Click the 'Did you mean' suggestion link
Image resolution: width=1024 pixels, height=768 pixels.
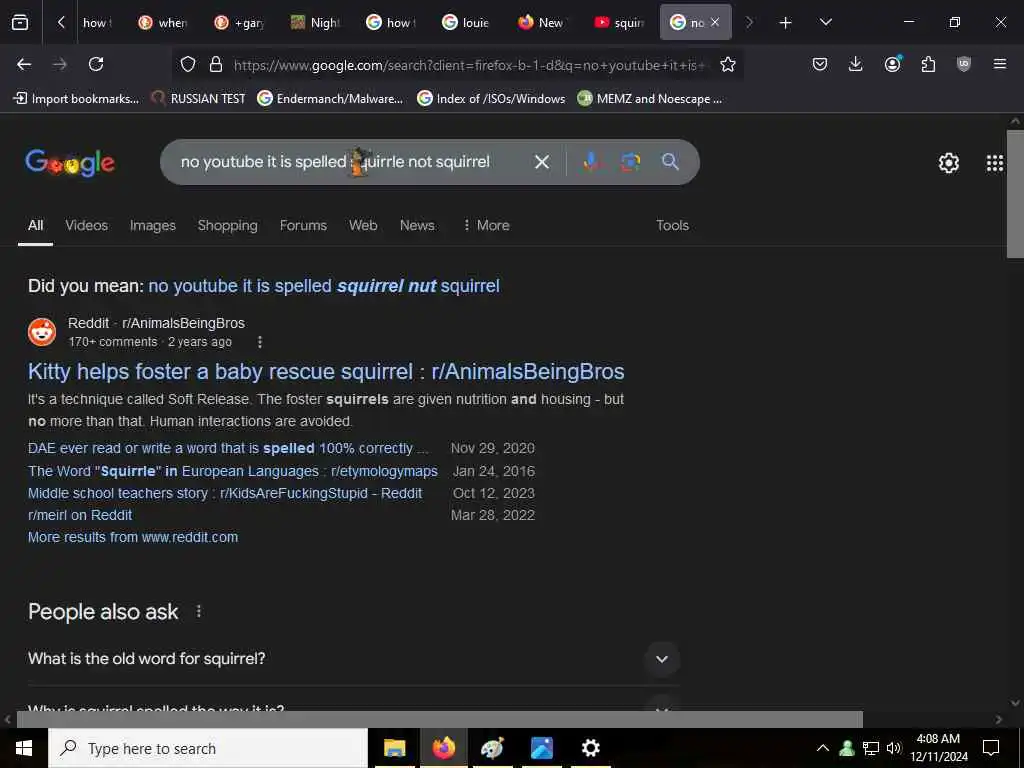click(324, 286)
